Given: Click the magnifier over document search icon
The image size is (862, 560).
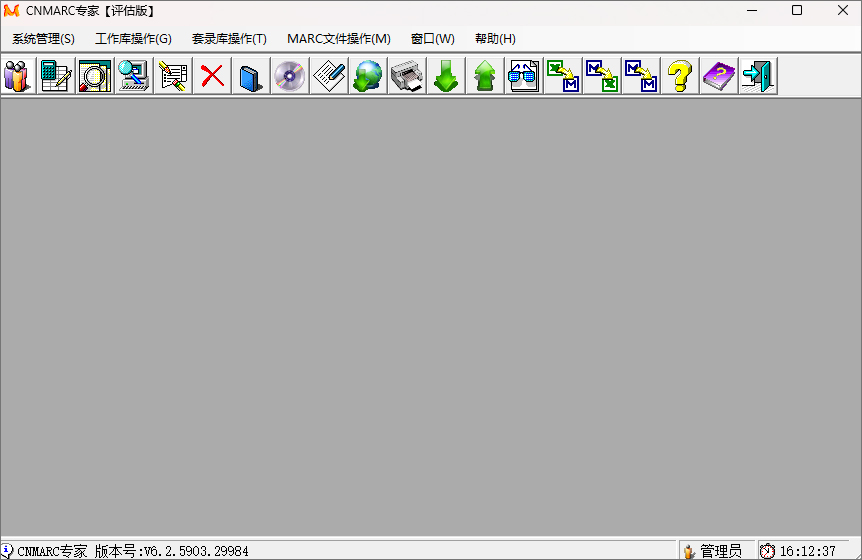Looking at the screenshot, I should pos(95,76).
